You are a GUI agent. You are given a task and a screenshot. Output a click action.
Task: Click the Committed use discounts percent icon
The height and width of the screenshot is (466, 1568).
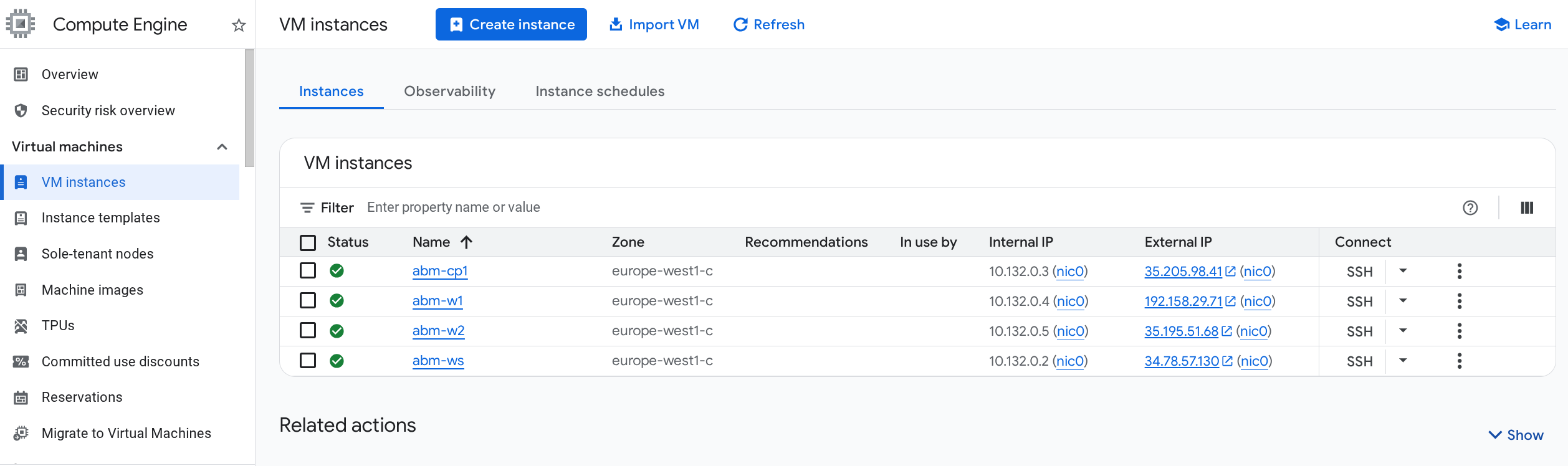pos(21,361)
